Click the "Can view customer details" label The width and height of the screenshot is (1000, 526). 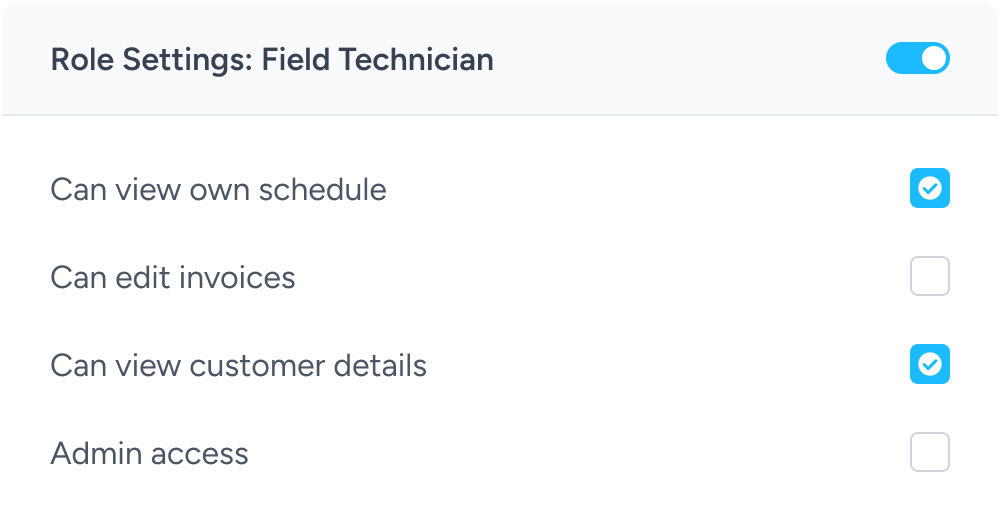click(x=238, y=365)
